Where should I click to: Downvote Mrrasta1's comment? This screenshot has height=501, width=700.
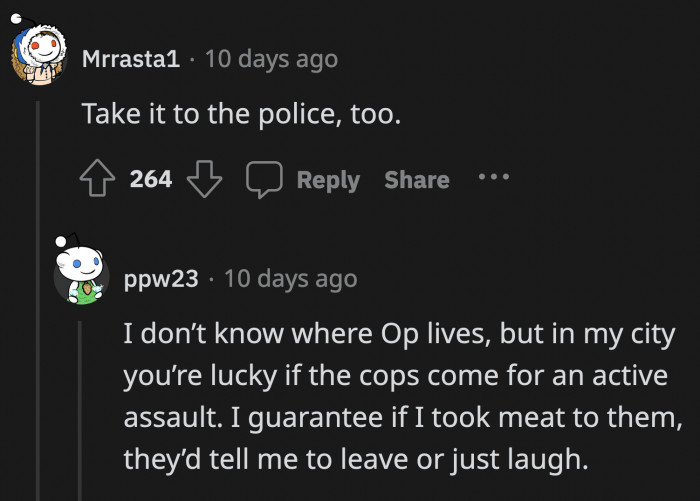tap(204, 180)
